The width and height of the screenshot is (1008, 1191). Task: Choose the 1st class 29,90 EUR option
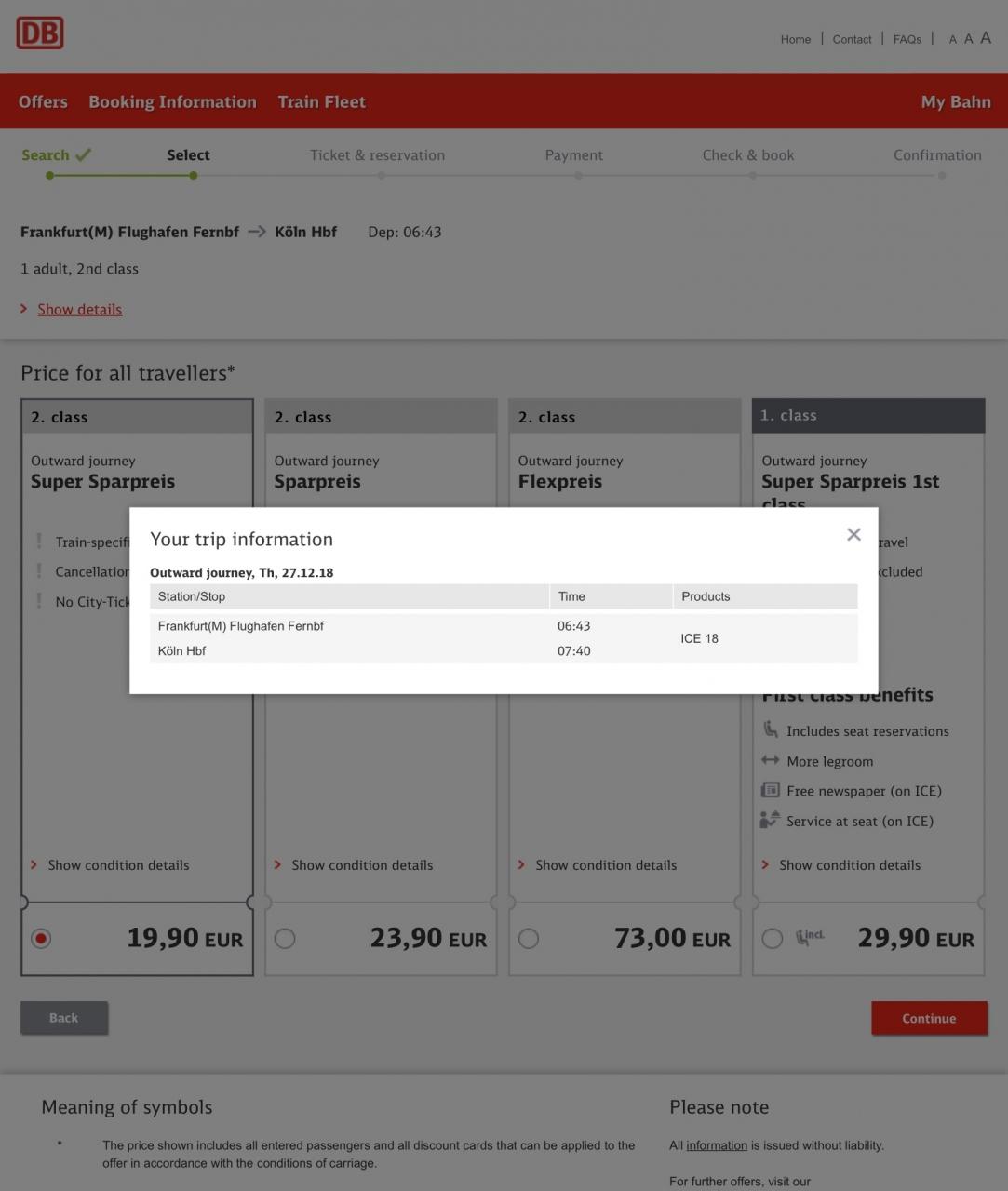773,939
